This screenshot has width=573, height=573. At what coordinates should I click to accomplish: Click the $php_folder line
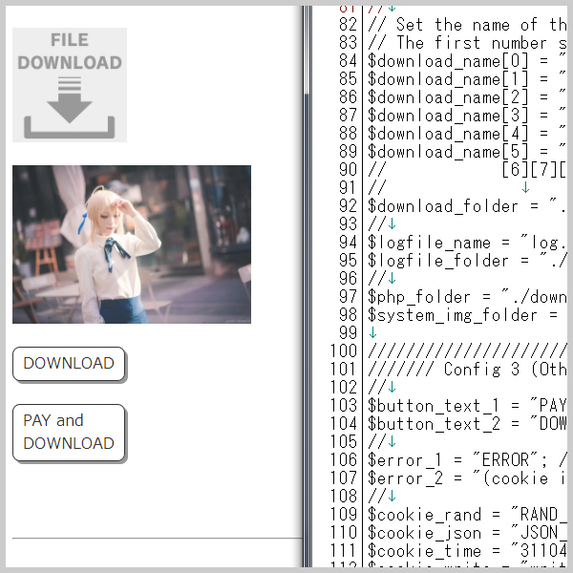467,297
